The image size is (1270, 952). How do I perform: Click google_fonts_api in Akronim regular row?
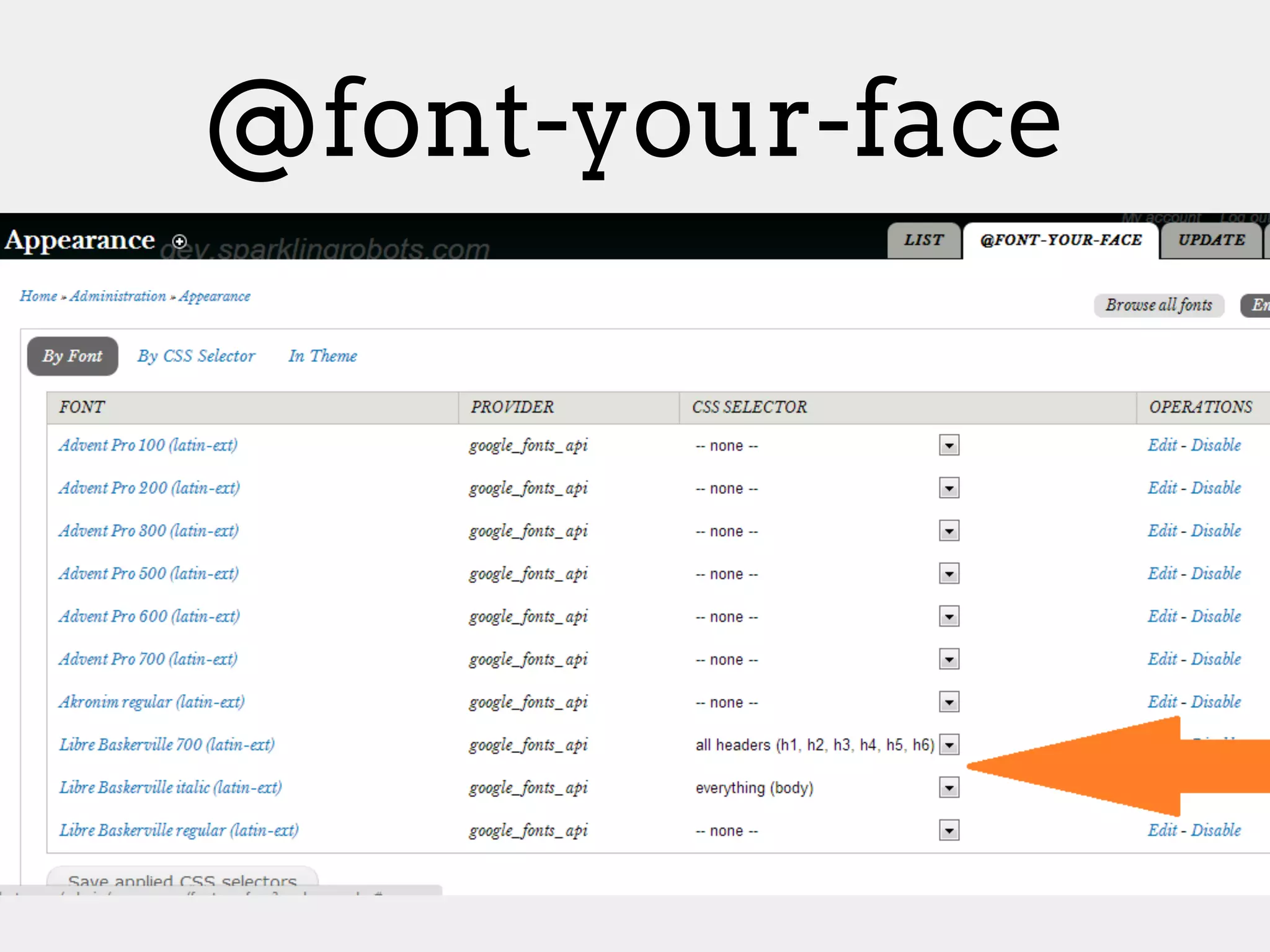pyautogui.click(x=528, y=703)
